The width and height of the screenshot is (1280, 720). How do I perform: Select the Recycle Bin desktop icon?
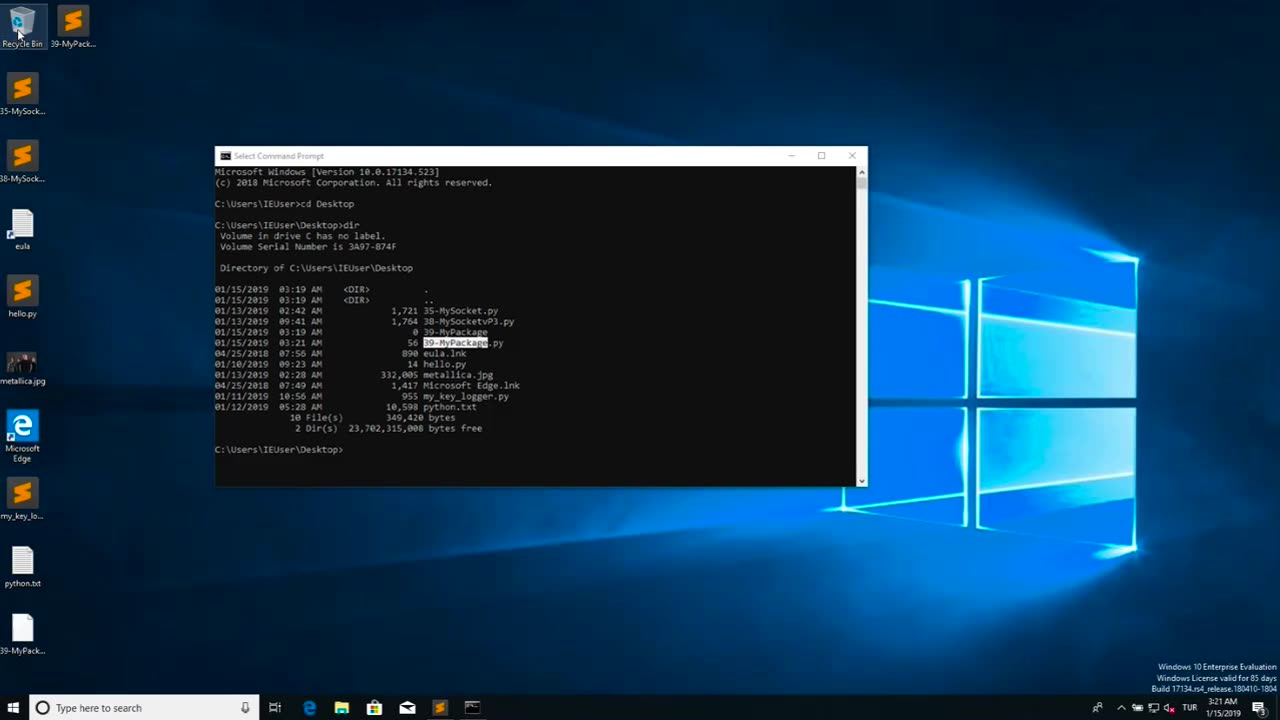22,27
